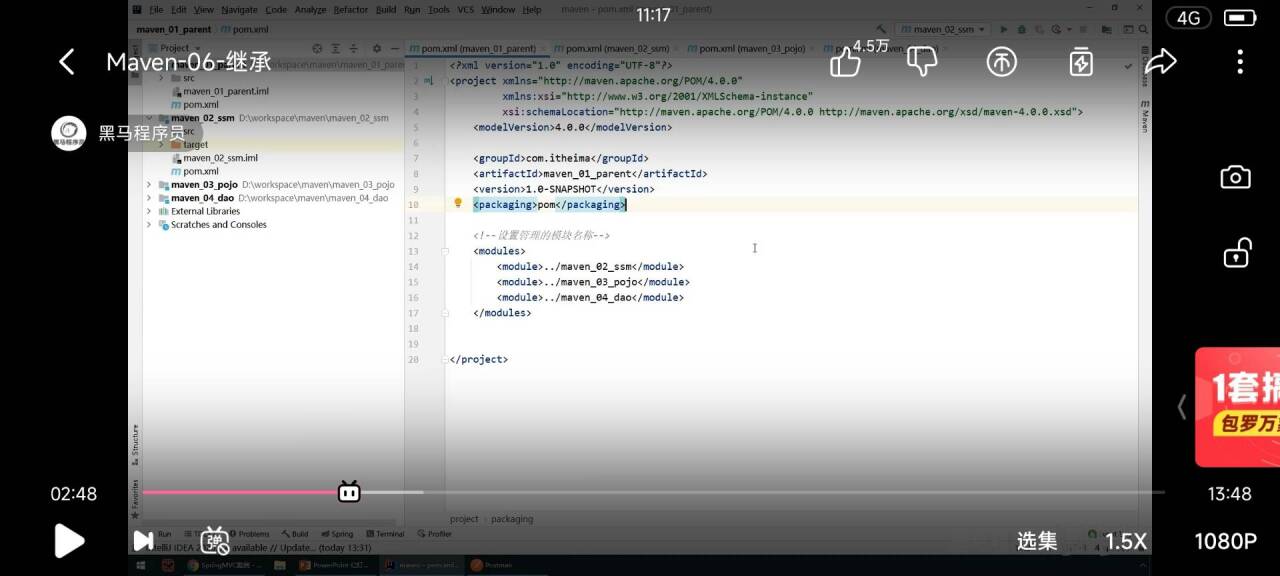Click maven_01_parent in the navigation bar
1280x576 pixels.
[173, 29]
